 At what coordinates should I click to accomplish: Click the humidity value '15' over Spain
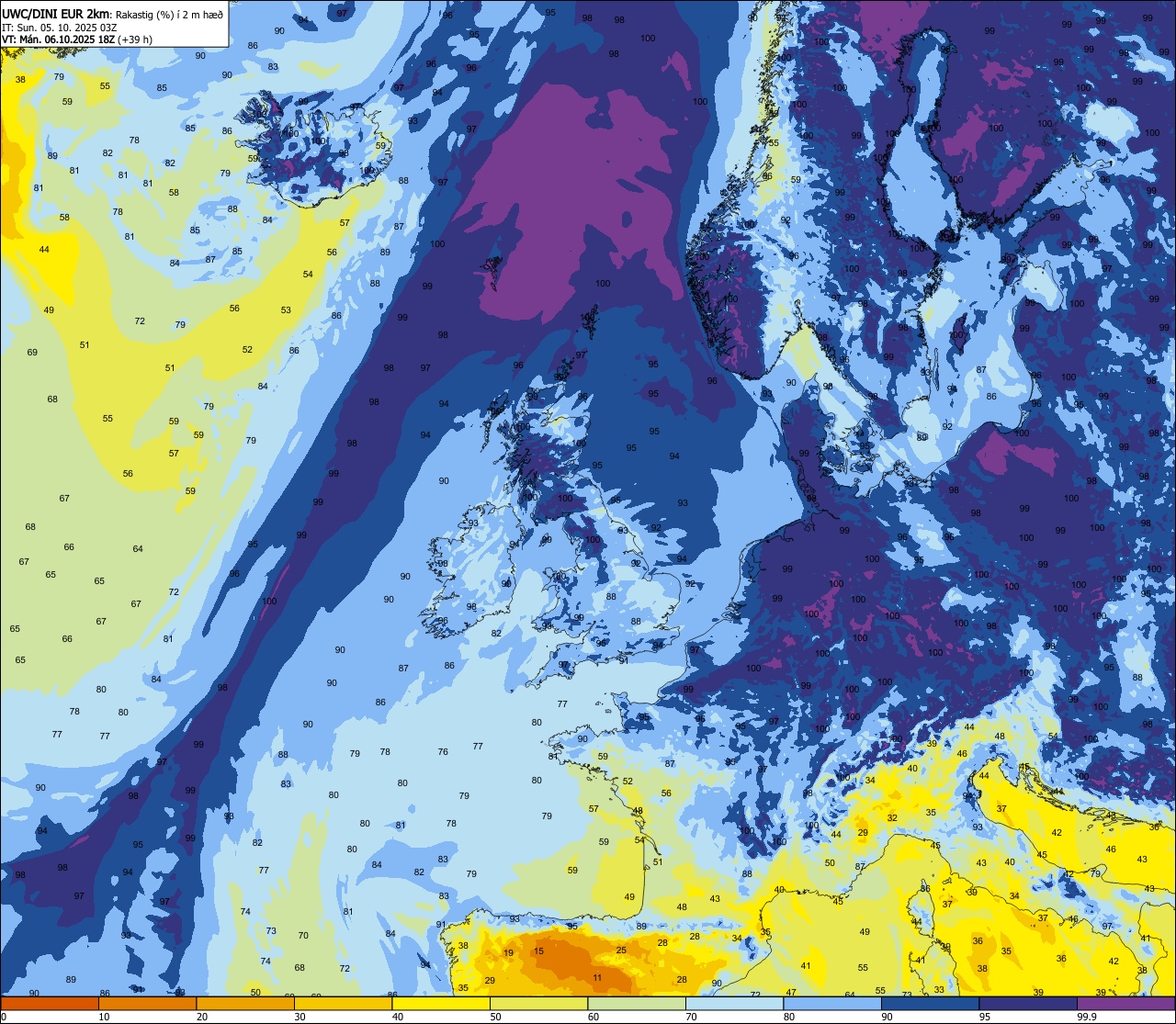[x=539, y=951]
